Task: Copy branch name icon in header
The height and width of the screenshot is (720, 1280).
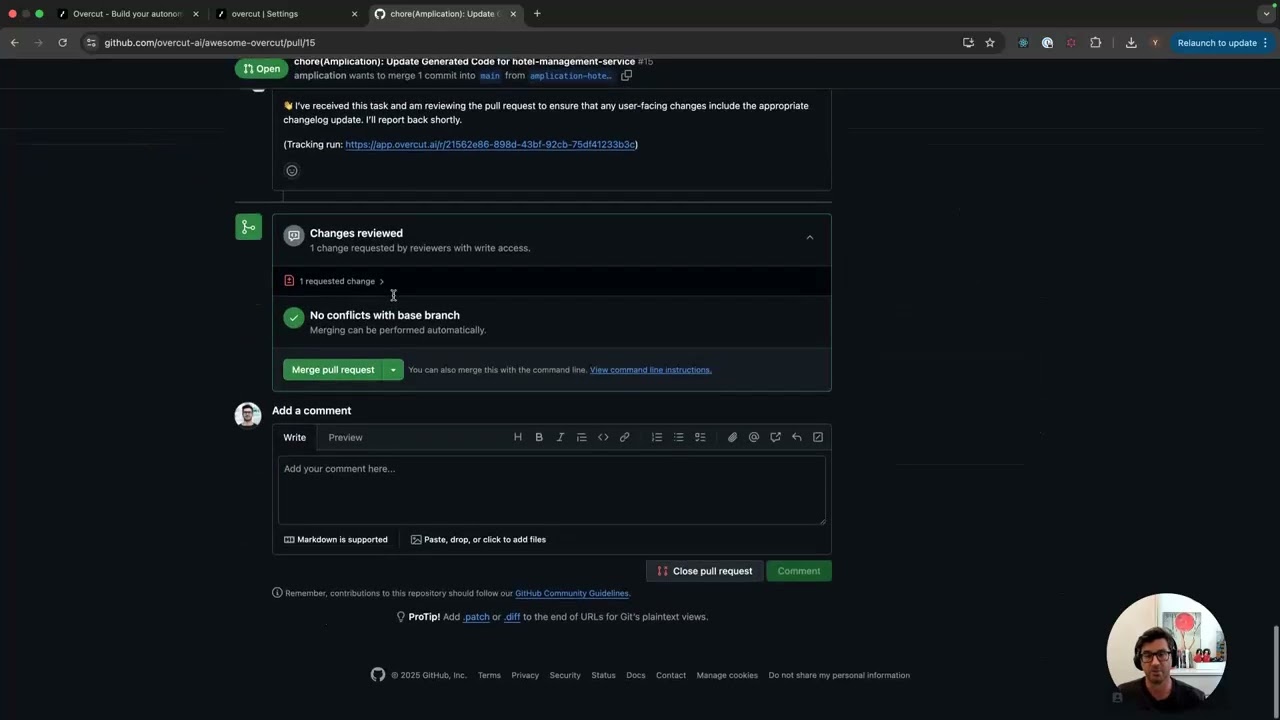Action: pyautogui.click(x=627, y=76)
